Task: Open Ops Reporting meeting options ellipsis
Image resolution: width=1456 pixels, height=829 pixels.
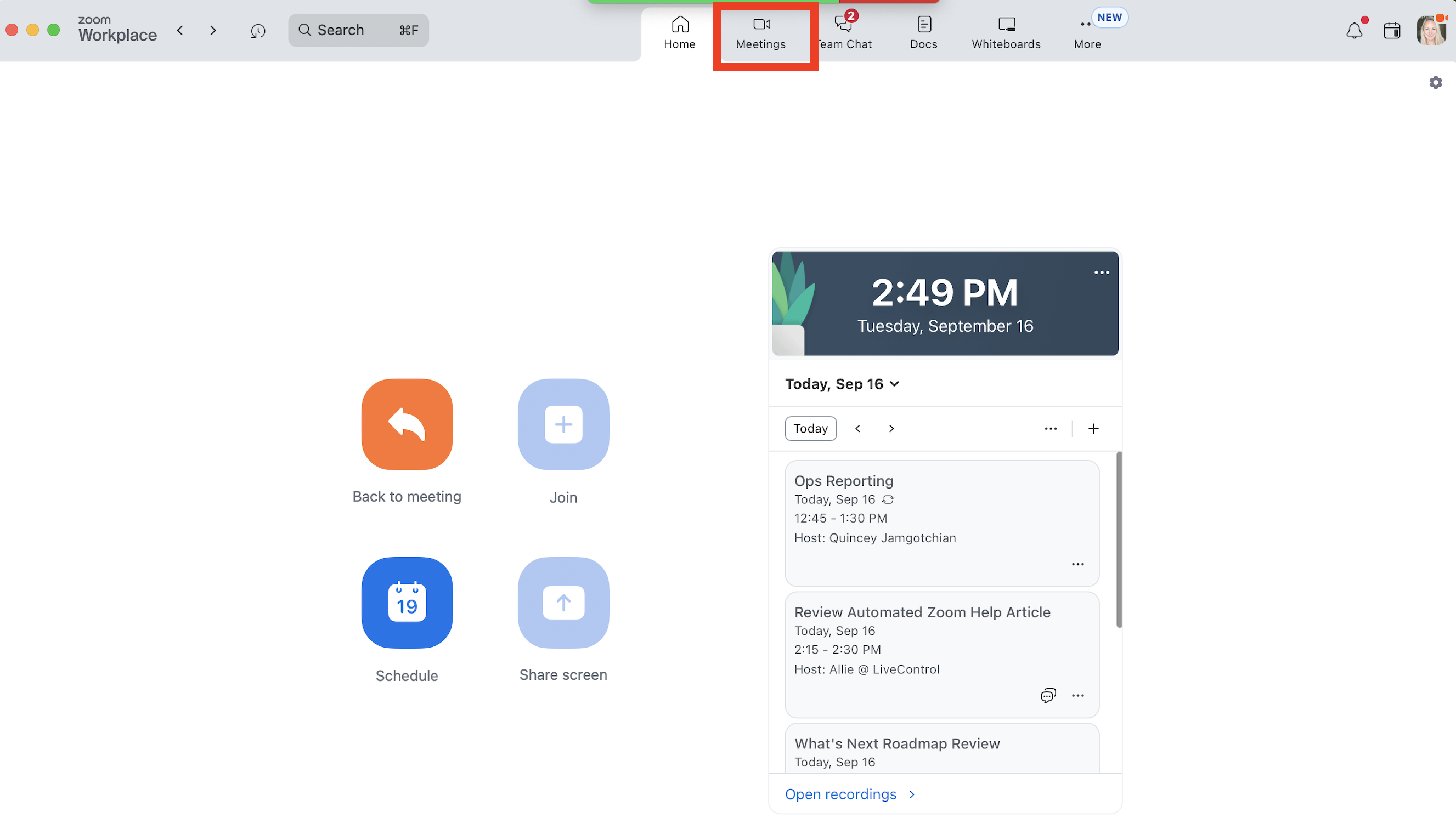Action: [x=1077, y=564]
